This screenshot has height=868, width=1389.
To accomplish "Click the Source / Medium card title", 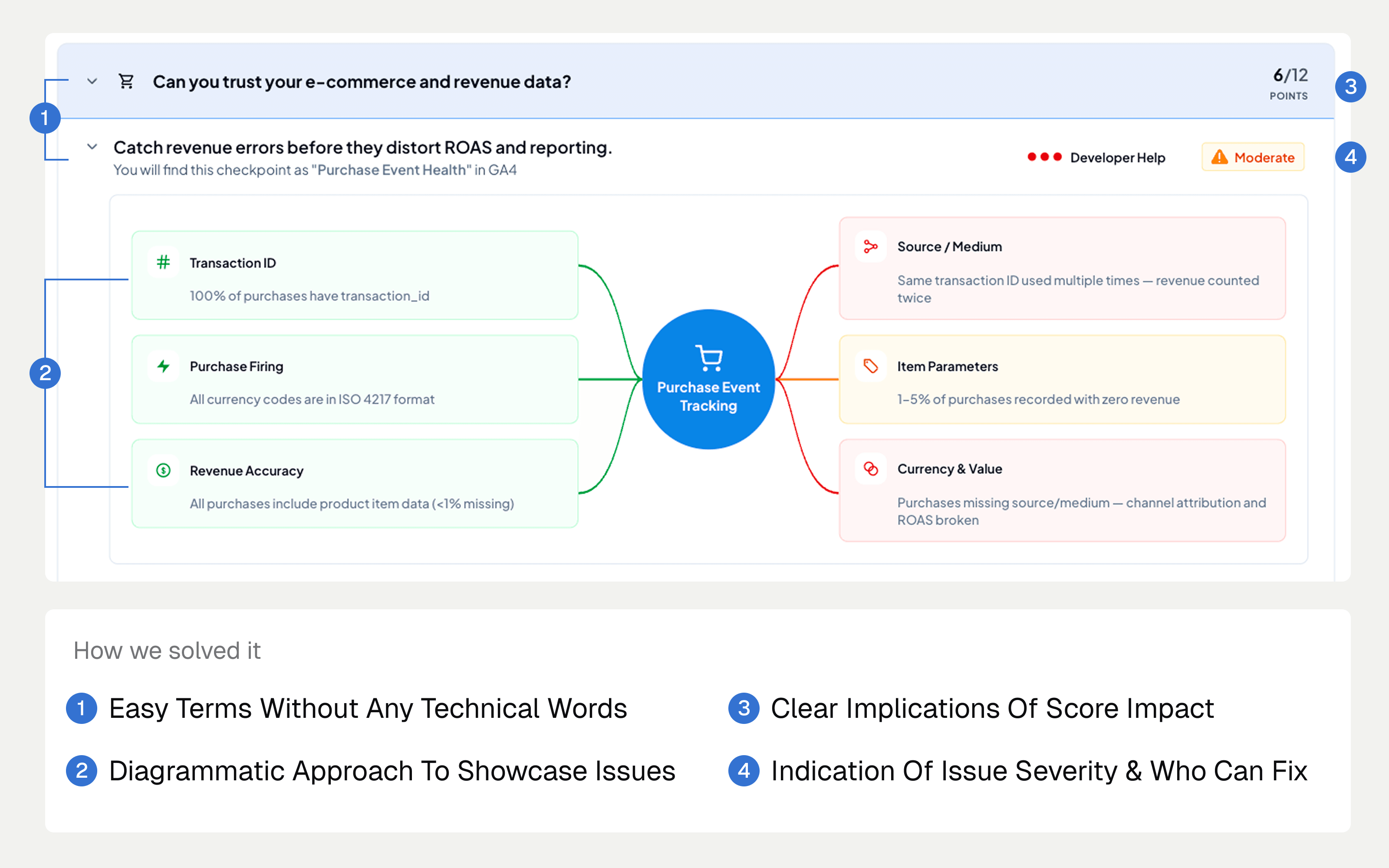I will [949, 247].
